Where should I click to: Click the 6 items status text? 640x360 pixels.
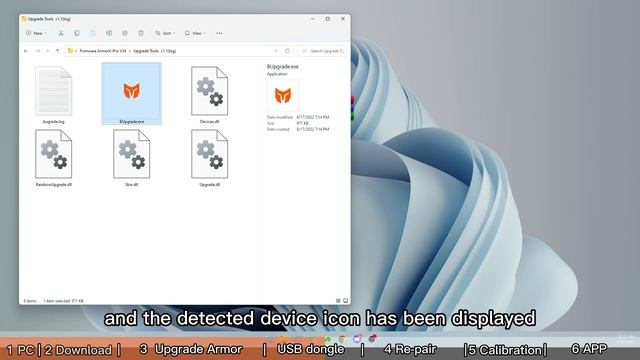30,301
